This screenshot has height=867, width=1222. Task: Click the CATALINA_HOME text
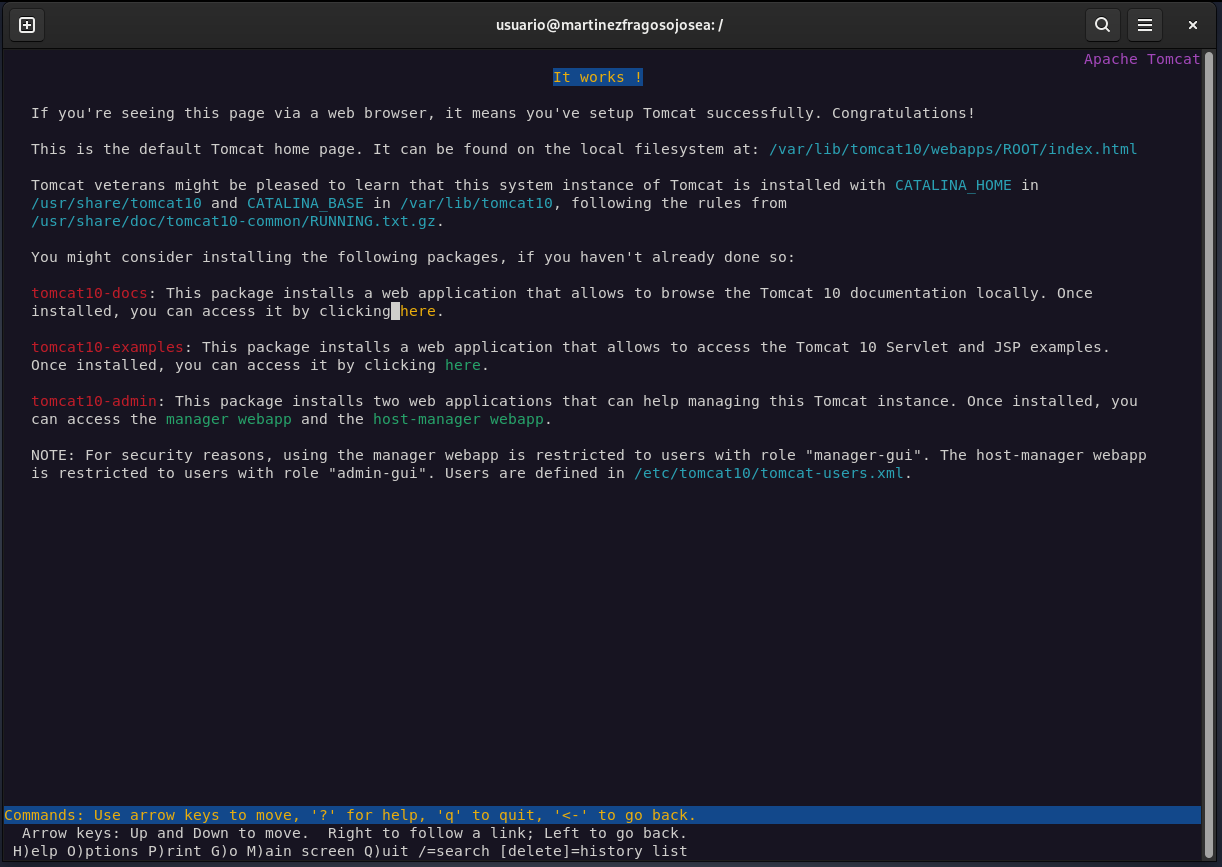click(953, 185)
